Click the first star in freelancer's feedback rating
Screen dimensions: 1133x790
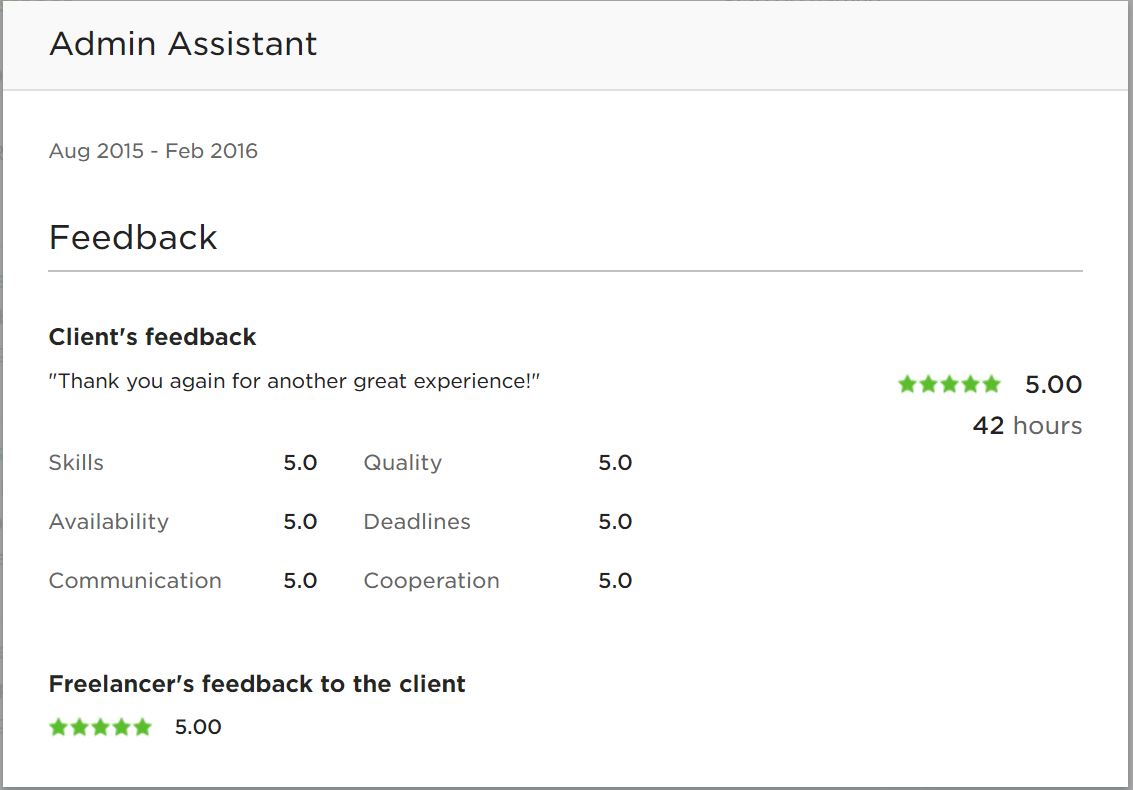(x=59, y=727)
